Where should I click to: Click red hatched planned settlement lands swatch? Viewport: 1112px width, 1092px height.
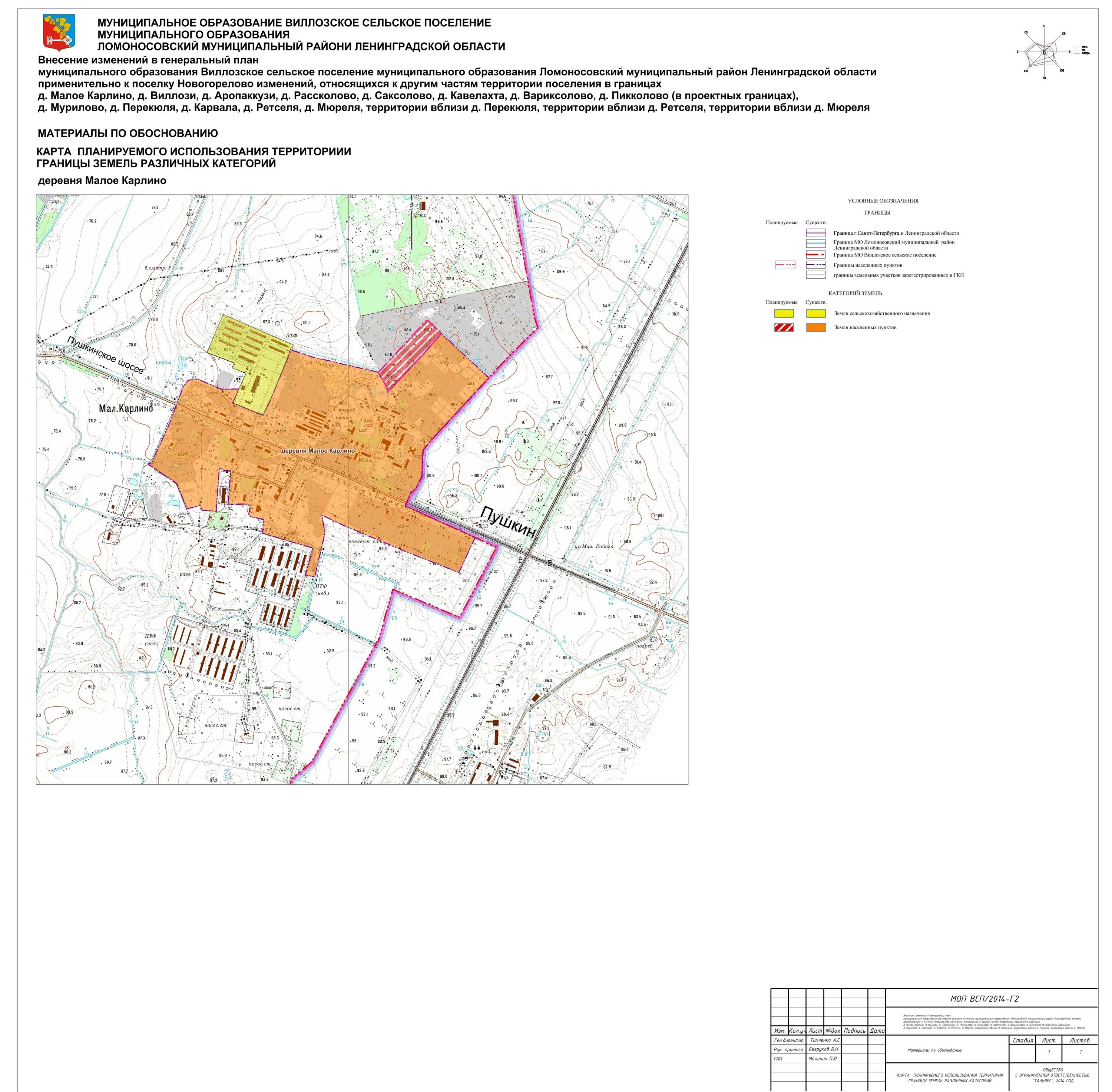[784, 327]
